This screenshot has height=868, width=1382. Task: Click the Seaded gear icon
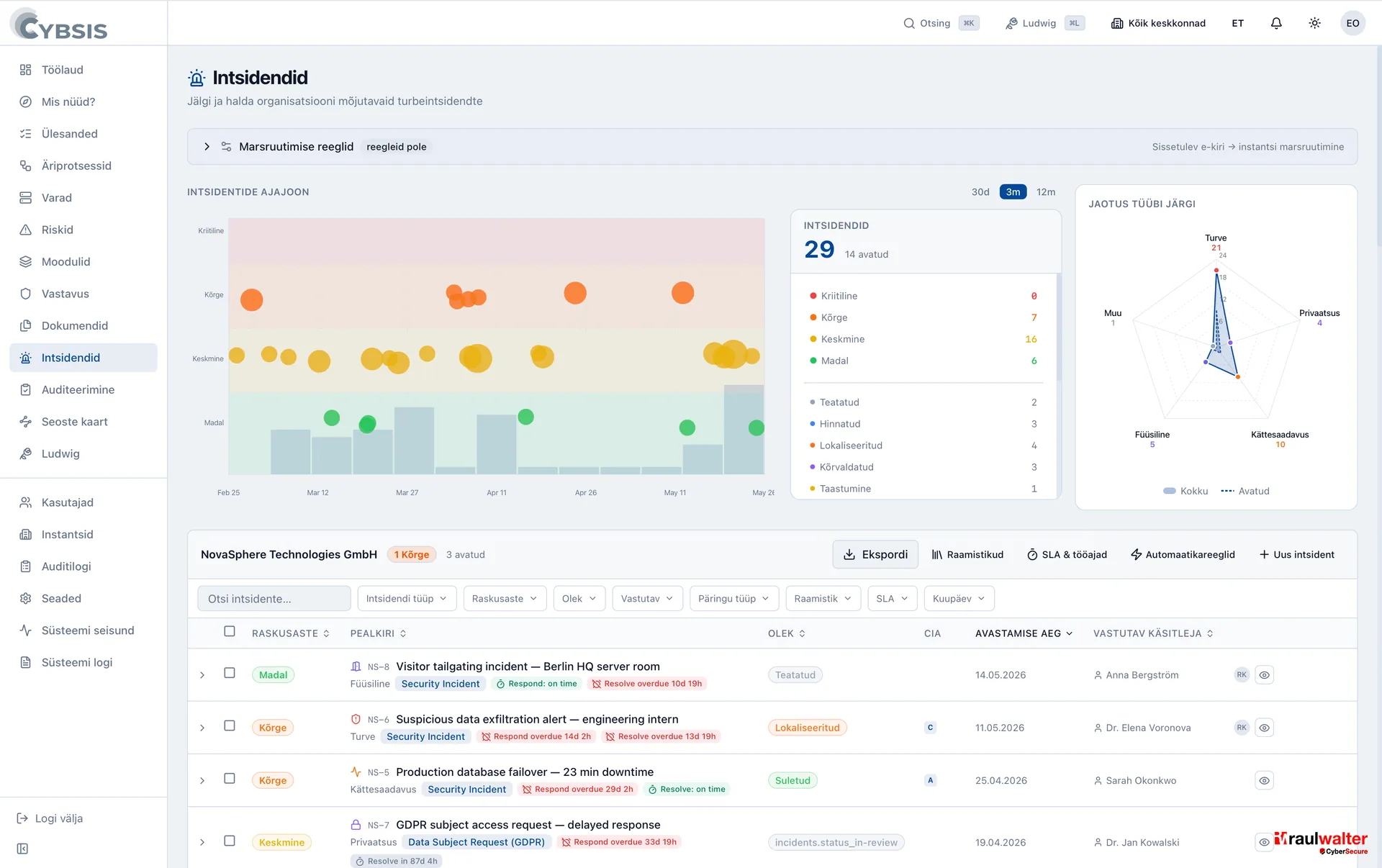(26, 598)
